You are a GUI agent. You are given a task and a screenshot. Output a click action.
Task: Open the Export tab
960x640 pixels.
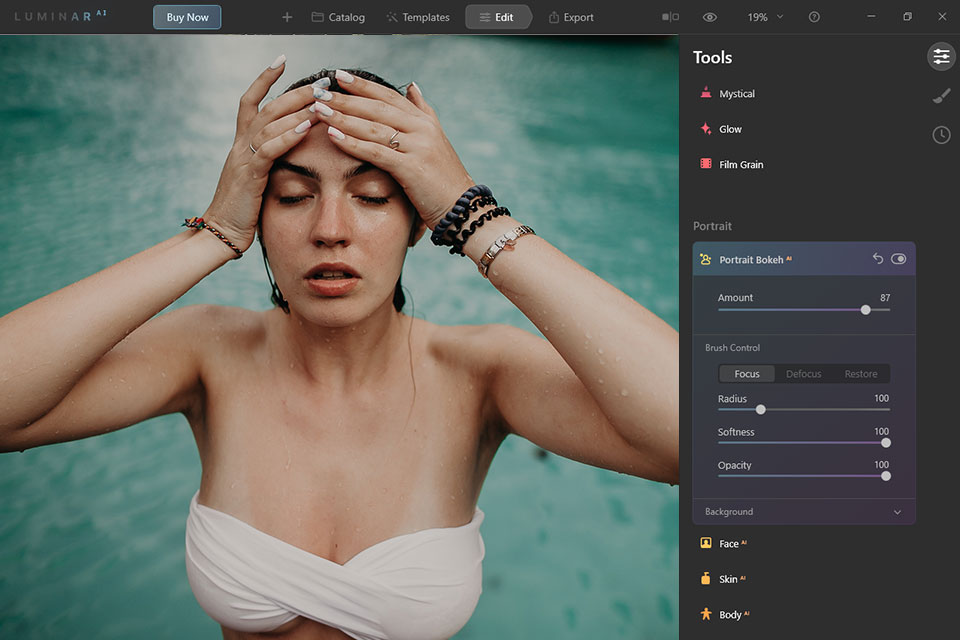[x=571, y=17]
